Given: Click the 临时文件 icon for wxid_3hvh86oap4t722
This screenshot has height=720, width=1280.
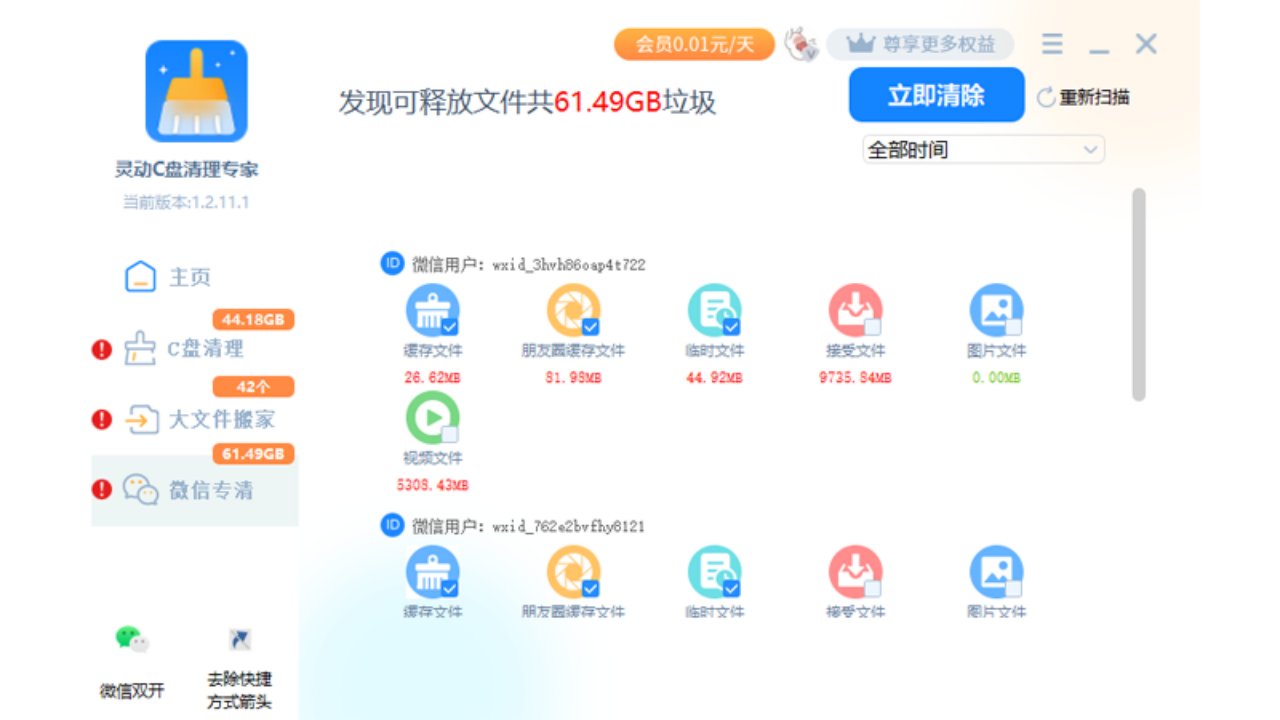Looking at the screenshot, I should (x=713, y=310).
